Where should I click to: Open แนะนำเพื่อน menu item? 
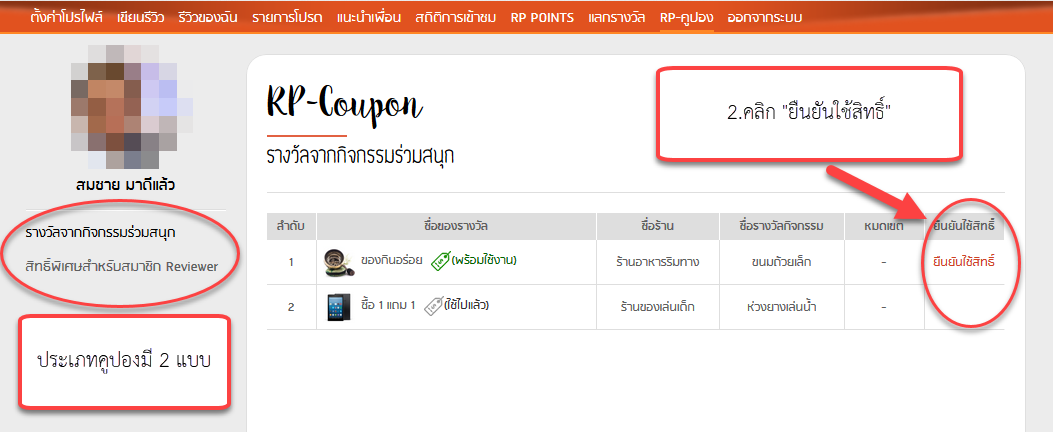click(x=369, y=17)
